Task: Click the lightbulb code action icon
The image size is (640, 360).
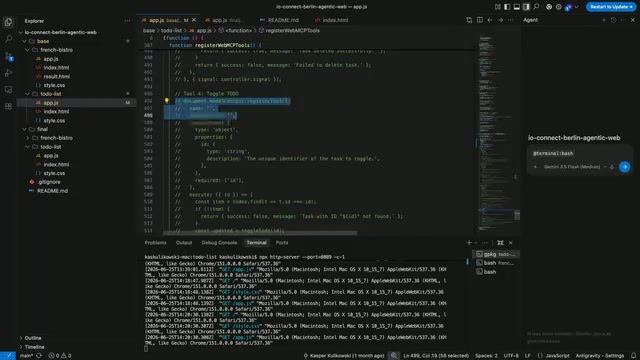Action: point(167,100)
